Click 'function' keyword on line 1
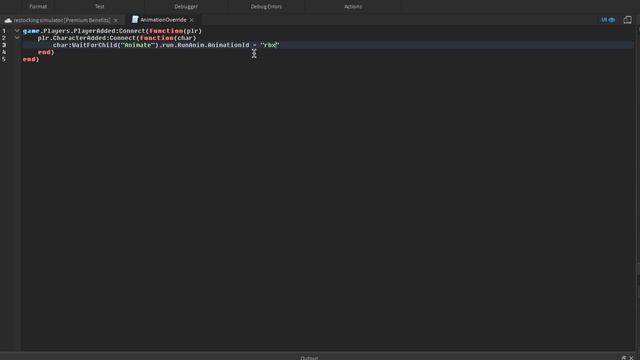 pos(166,31)
